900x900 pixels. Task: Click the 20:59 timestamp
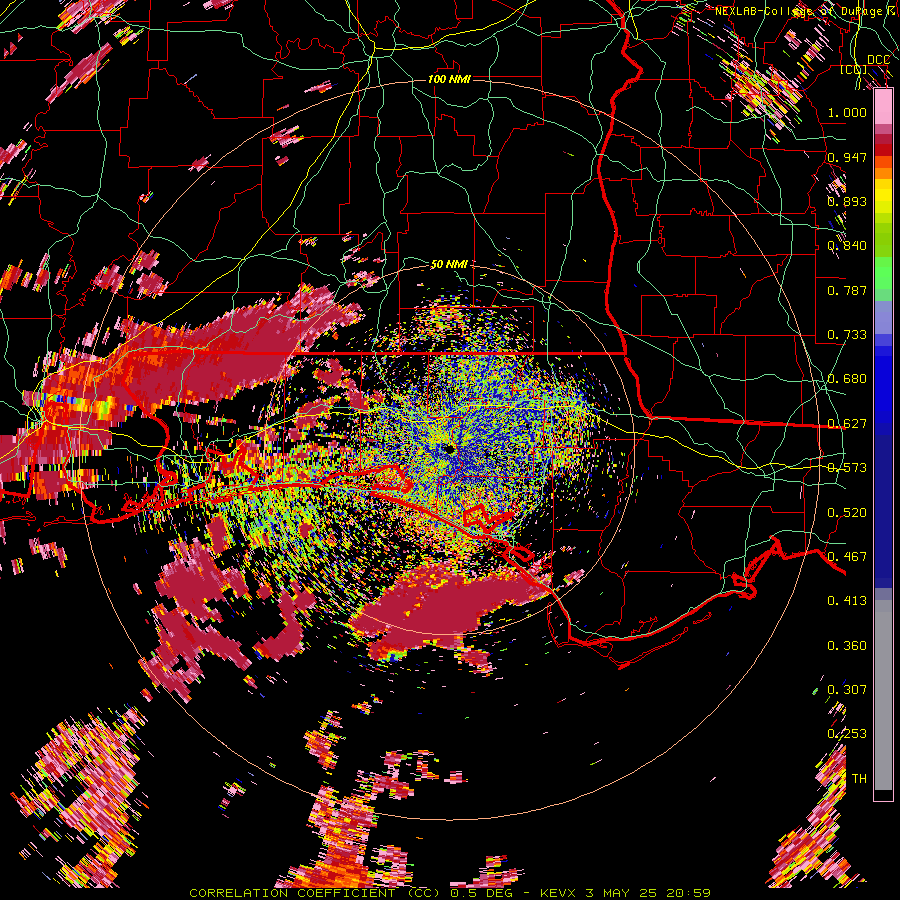[x=688, y=893]
